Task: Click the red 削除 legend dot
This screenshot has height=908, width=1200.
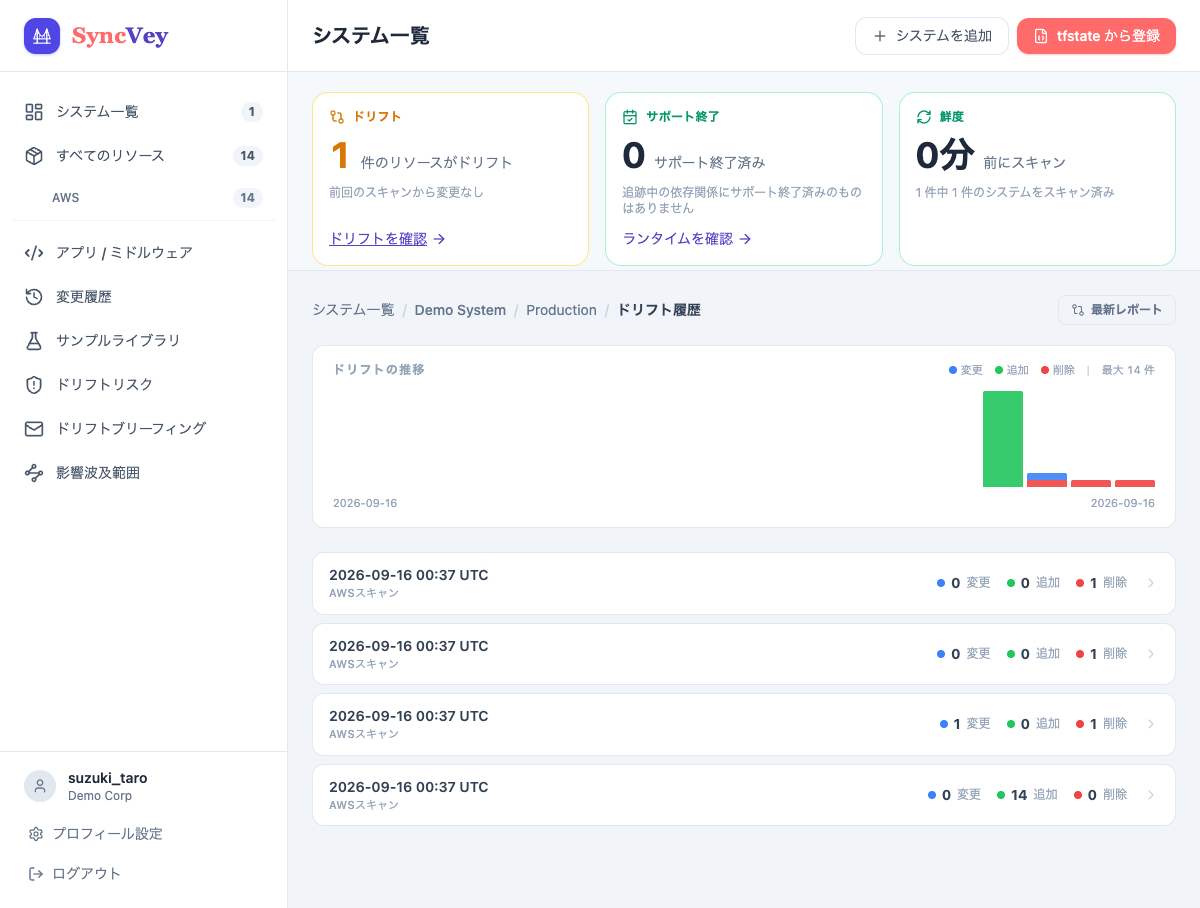Action: 1045,370
